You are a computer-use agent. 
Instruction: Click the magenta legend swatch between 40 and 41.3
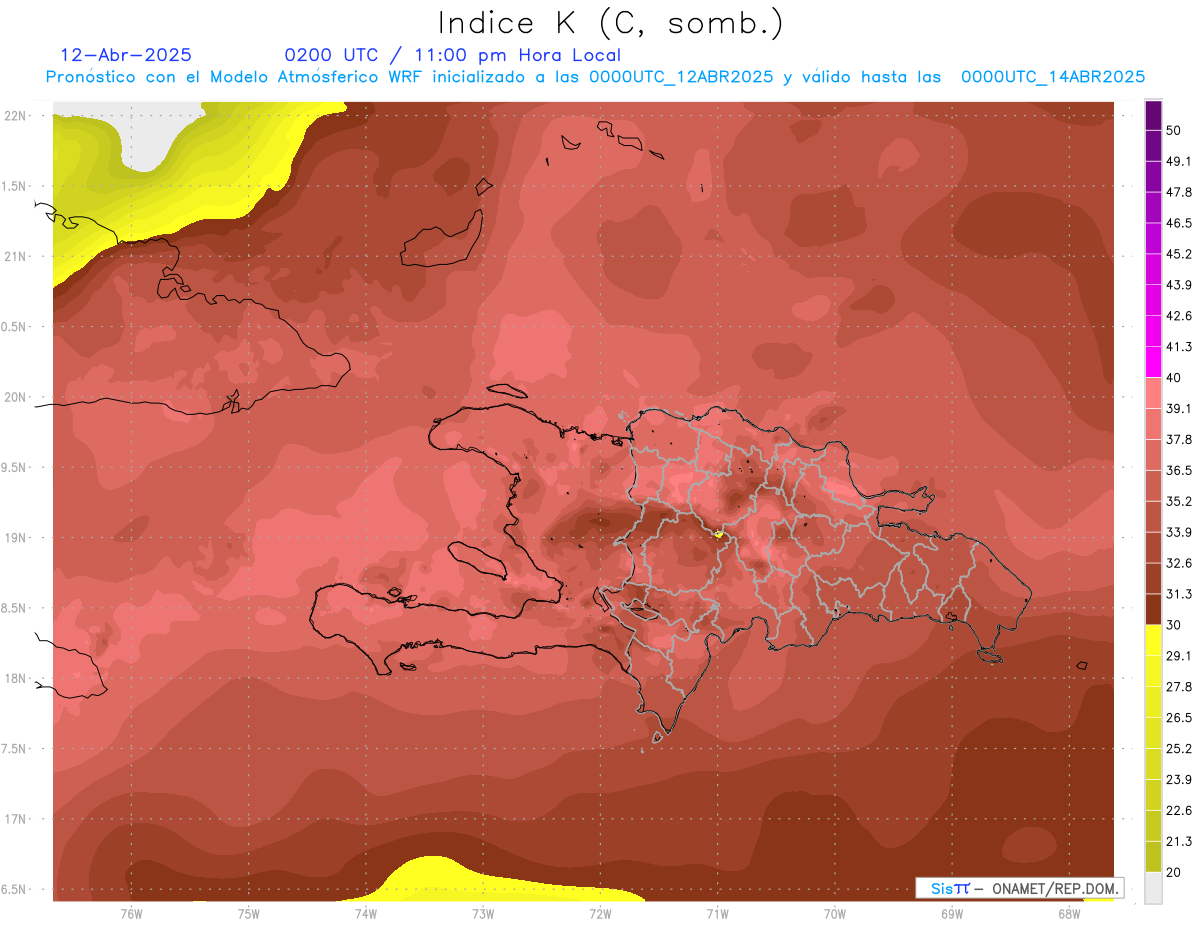tap(1153, 362)
